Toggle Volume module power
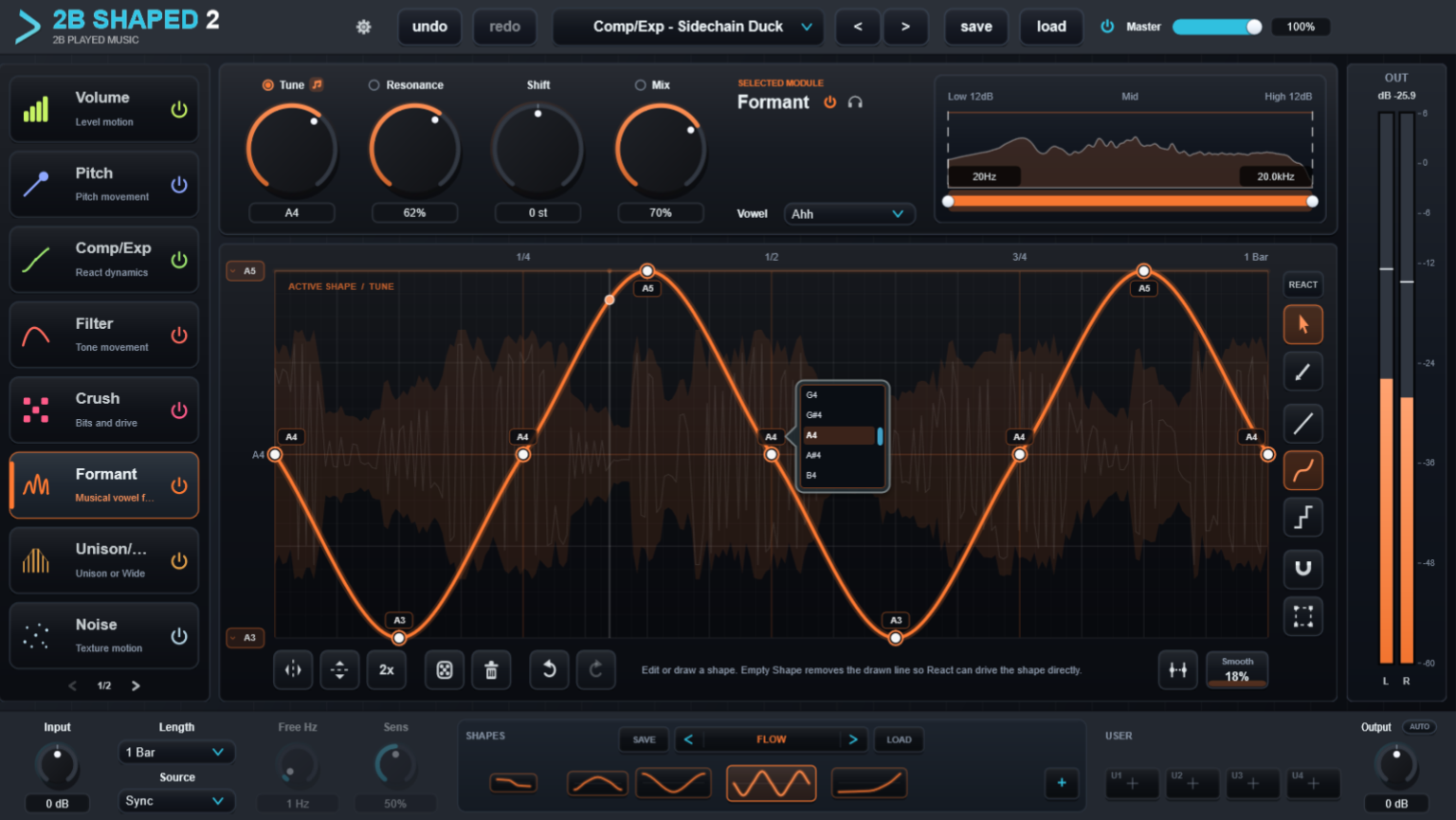This screenshot has width=1456, height=820. tap(179, 110)
